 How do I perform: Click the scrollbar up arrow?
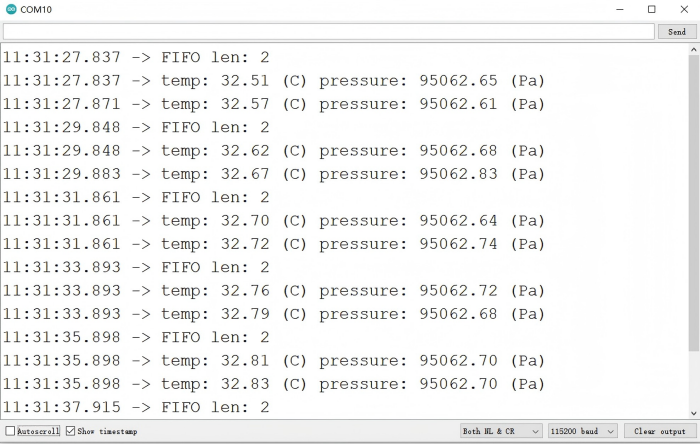pos(694,49)
